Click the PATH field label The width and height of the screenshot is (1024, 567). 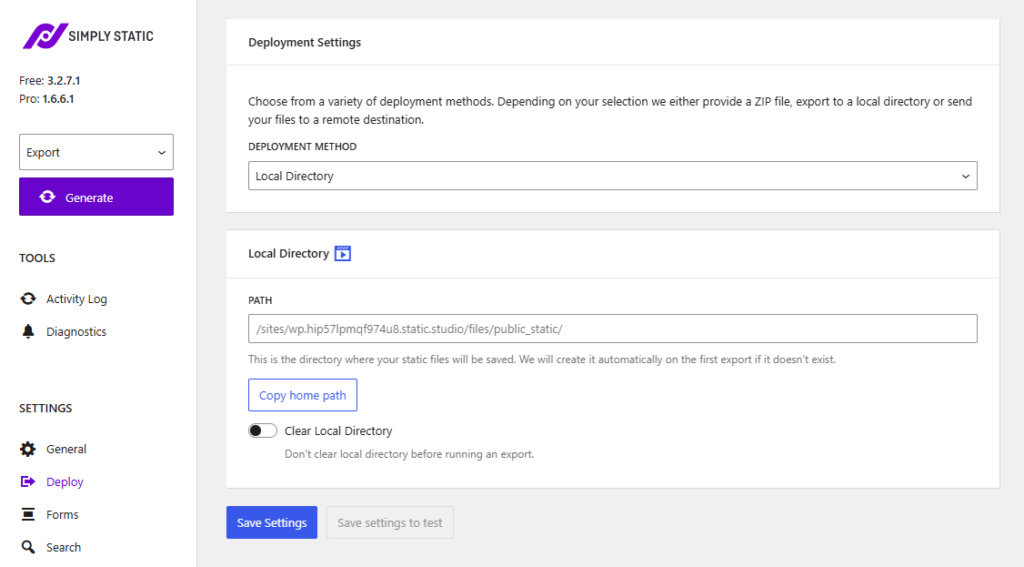point(260,300)
